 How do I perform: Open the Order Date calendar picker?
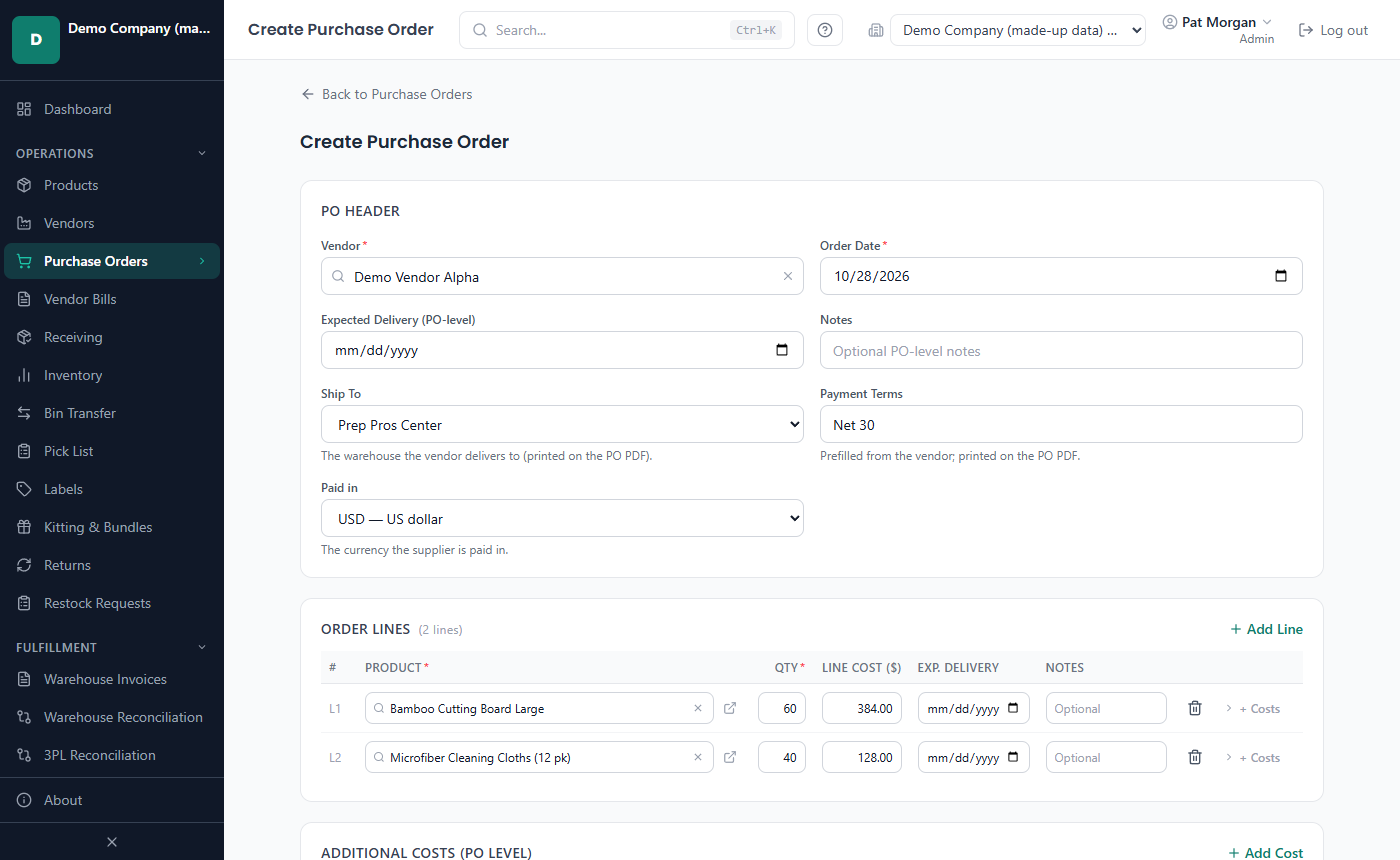click(x=1281, y=277)
